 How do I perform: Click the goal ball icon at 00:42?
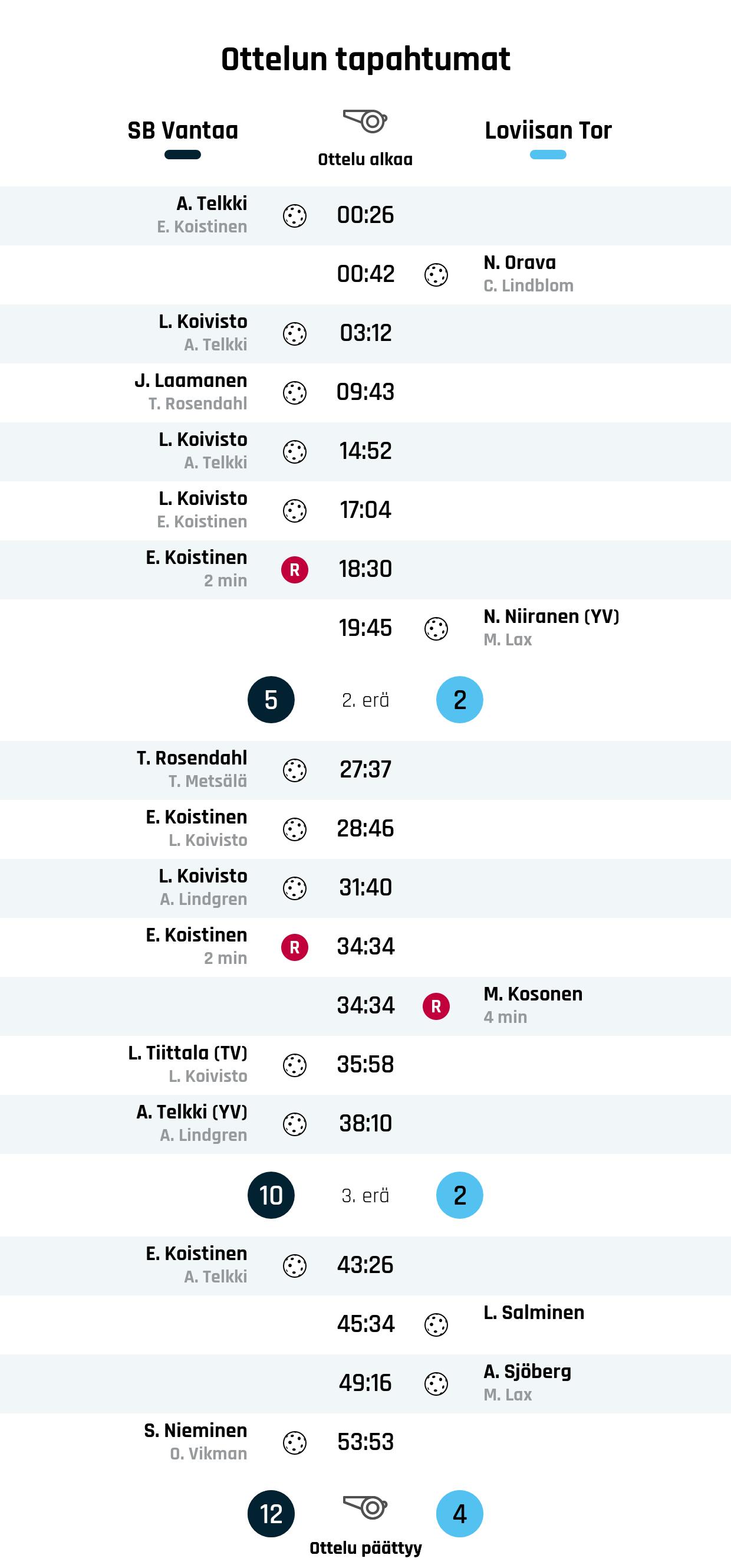(436, 274)
